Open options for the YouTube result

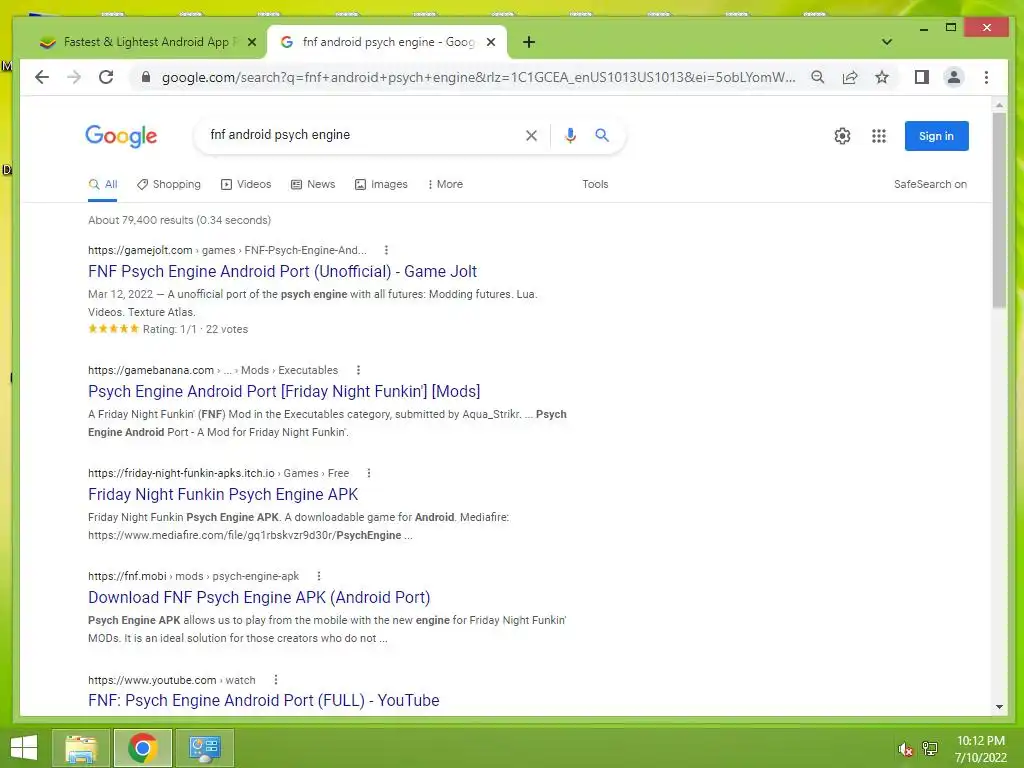(x=276, y=680)
